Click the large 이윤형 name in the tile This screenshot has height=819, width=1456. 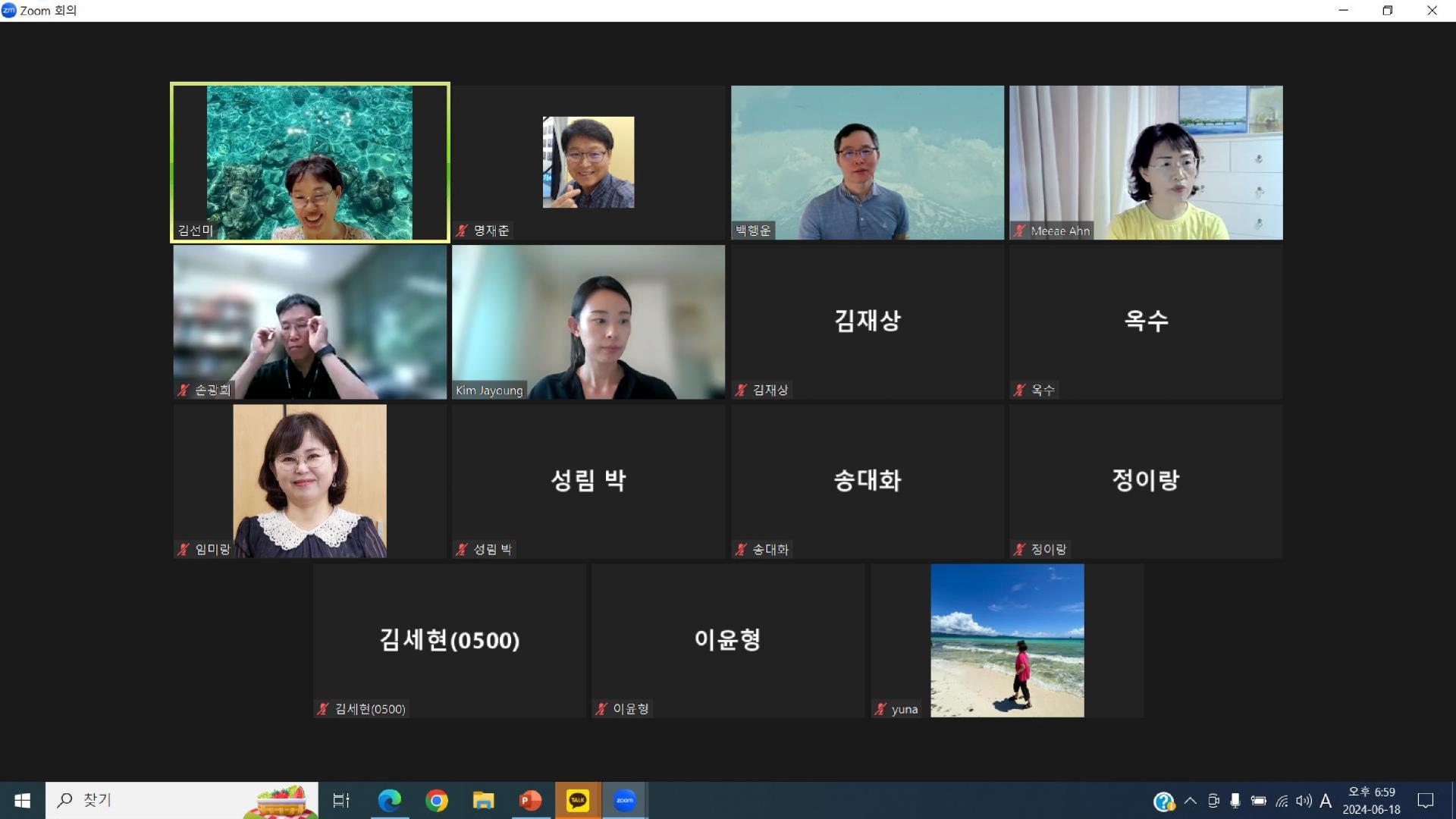coord(728,639)
